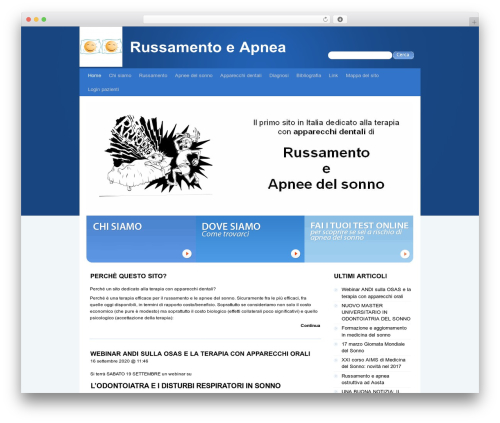500x423 pixels.
Task: Click the ULTIMI ARTICOLI heading
Action: (x=360, y=276)
